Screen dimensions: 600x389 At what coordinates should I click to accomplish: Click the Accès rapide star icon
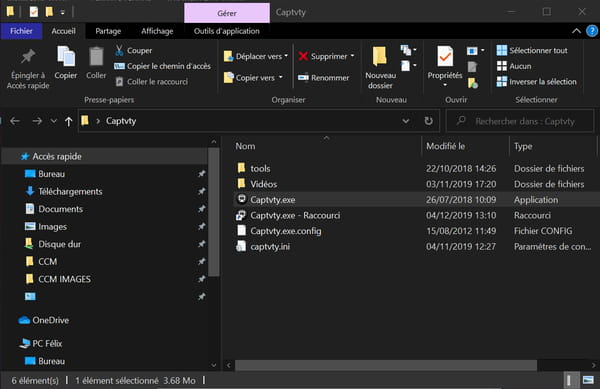[x=25, y=156]
